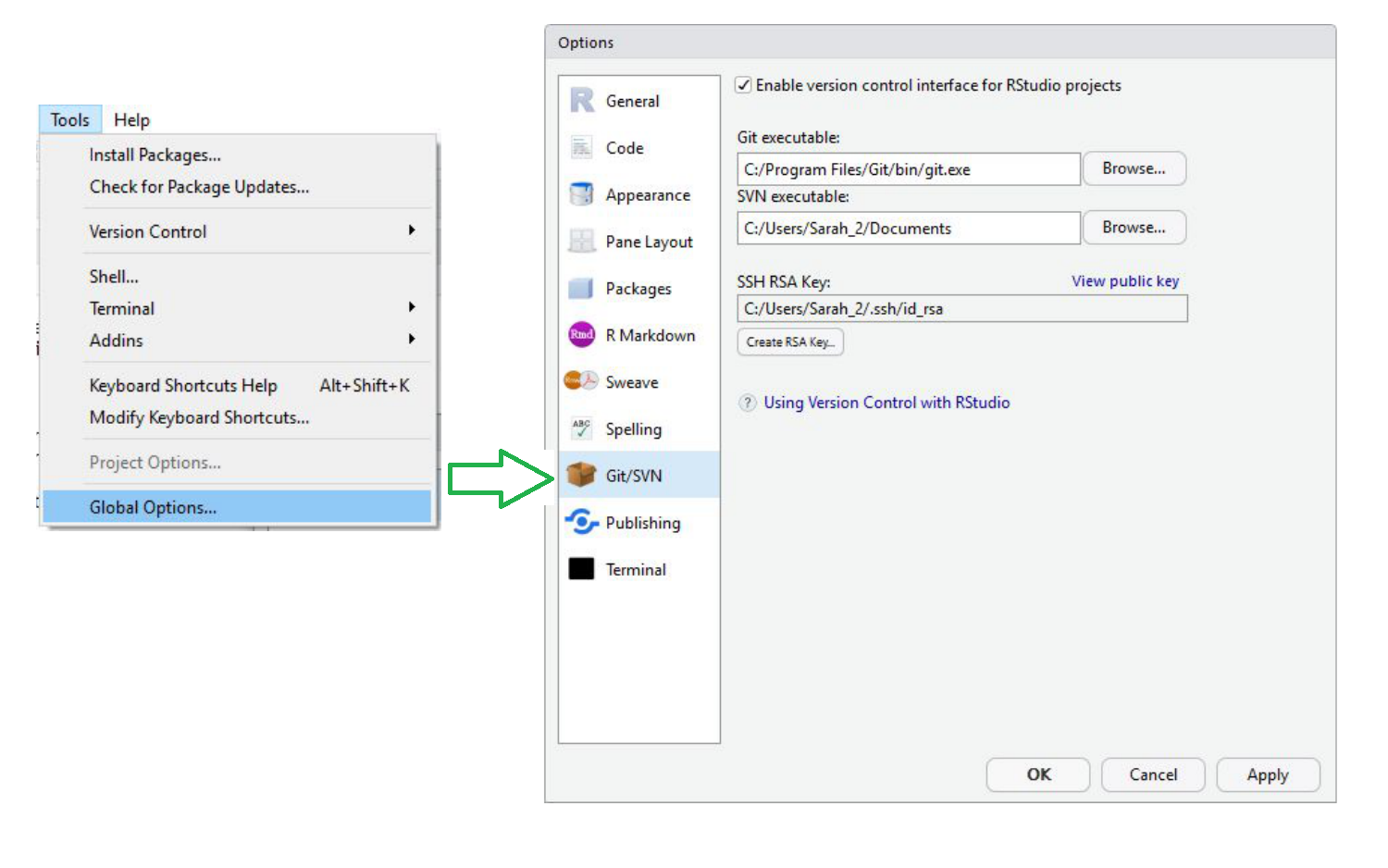Open the Tools menu
The width and height of the screenshot is (1388, 868).
pos(70,119)
